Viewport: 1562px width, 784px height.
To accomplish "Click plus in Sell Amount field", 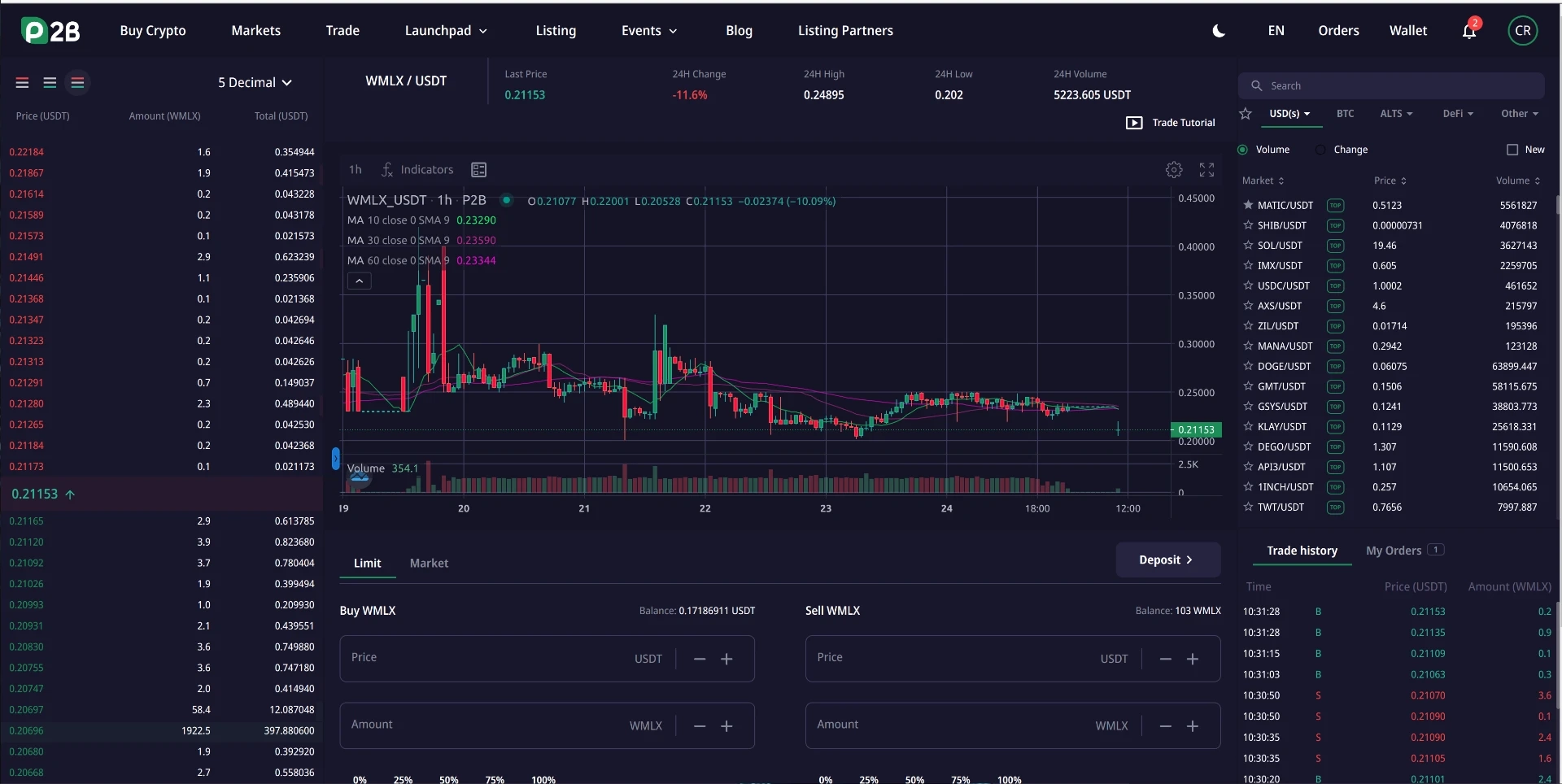I will pyautogui.click(x=1193, y=726).
